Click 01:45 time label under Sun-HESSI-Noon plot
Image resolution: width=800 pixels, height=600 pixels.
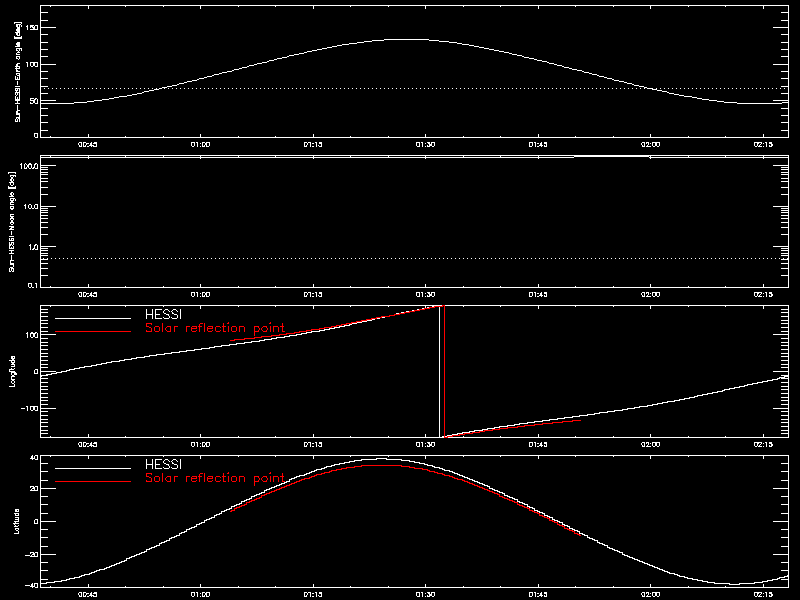click(x=538, y=294)
